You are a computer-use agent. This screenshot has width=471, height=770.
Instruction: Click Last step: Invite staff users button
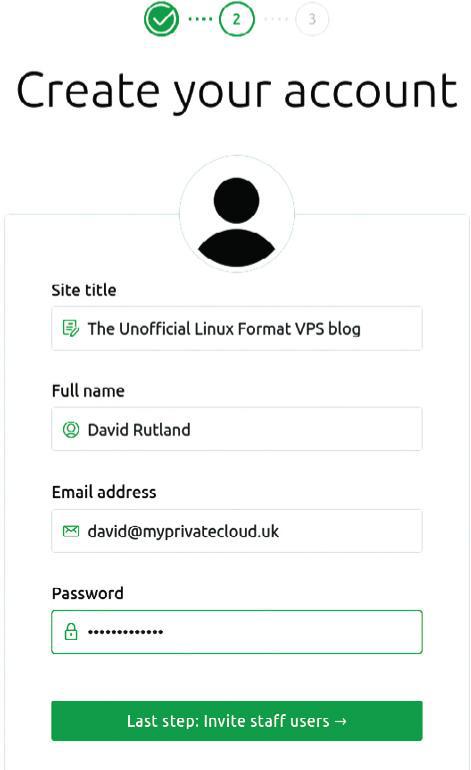tap(237, 721)
